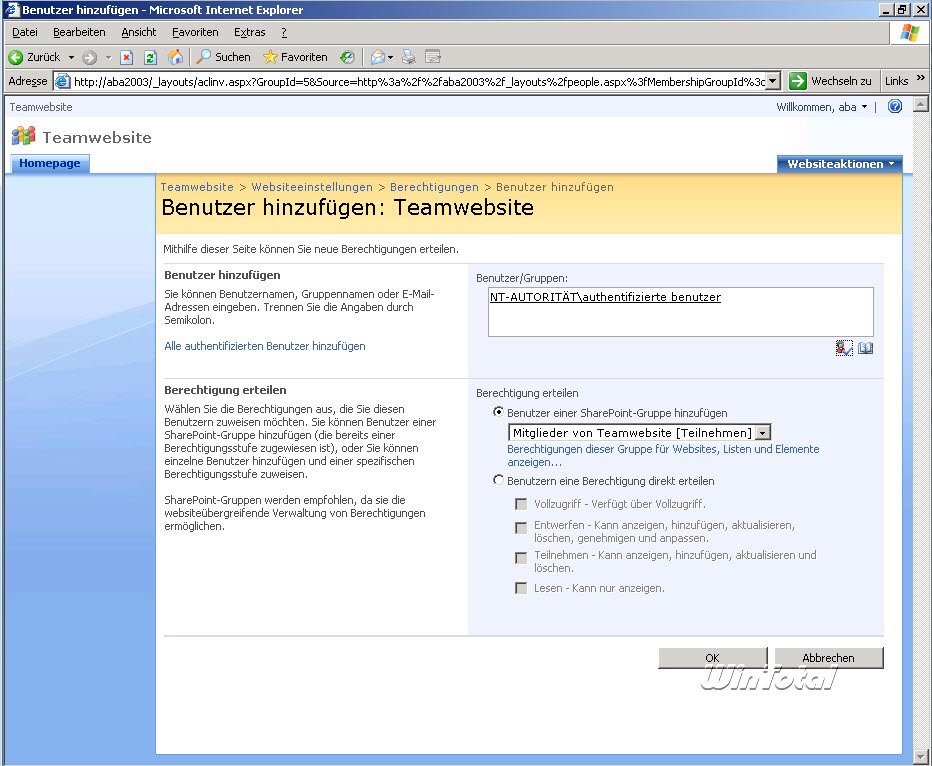
Task: Select 'Benutzern eine Berechtigung direkt erteilen' option
Action: pyautogui.click(x=498, y=481)
